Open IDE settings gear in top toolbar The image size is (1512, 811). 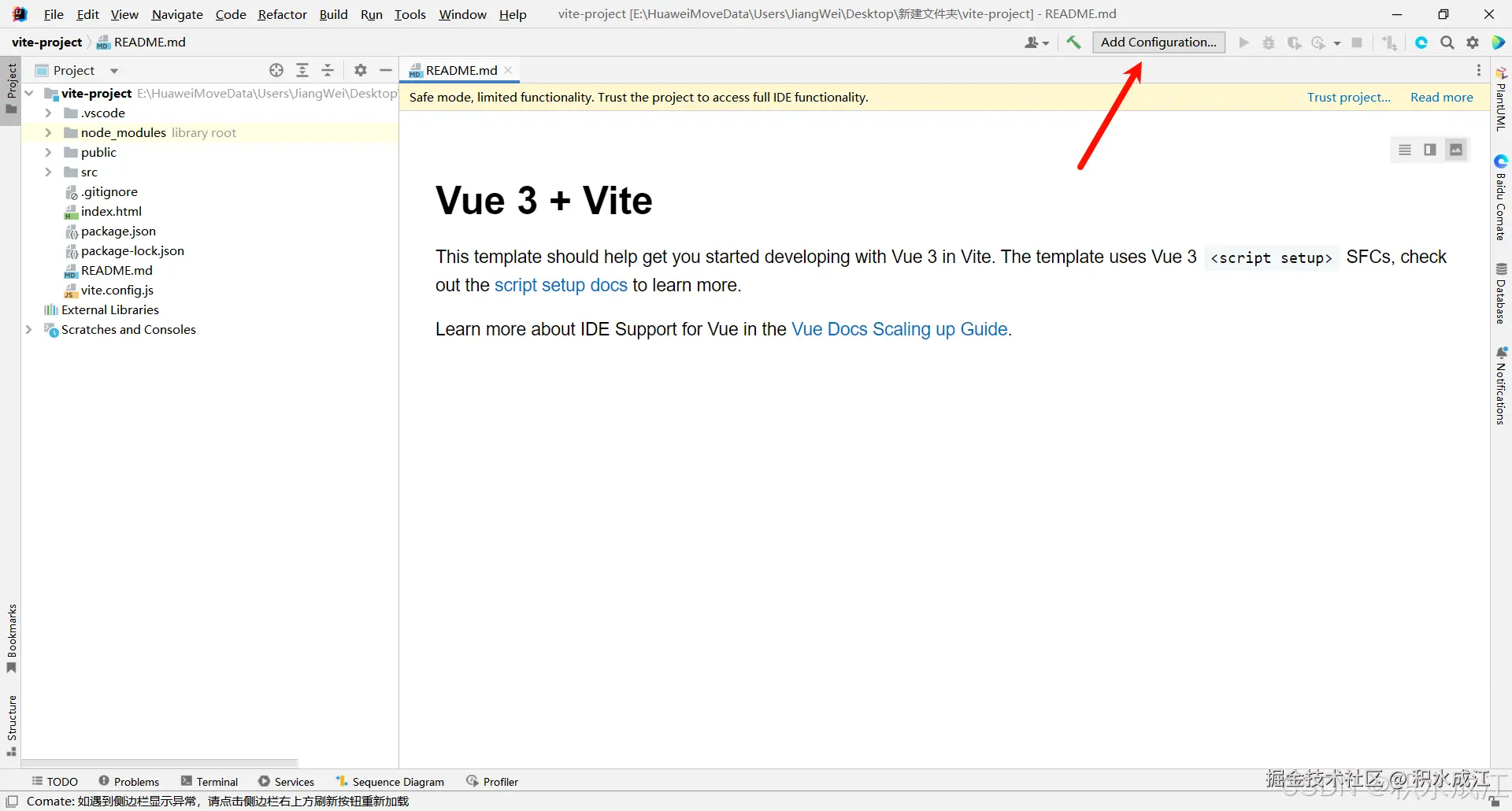tap(1473, 43)
